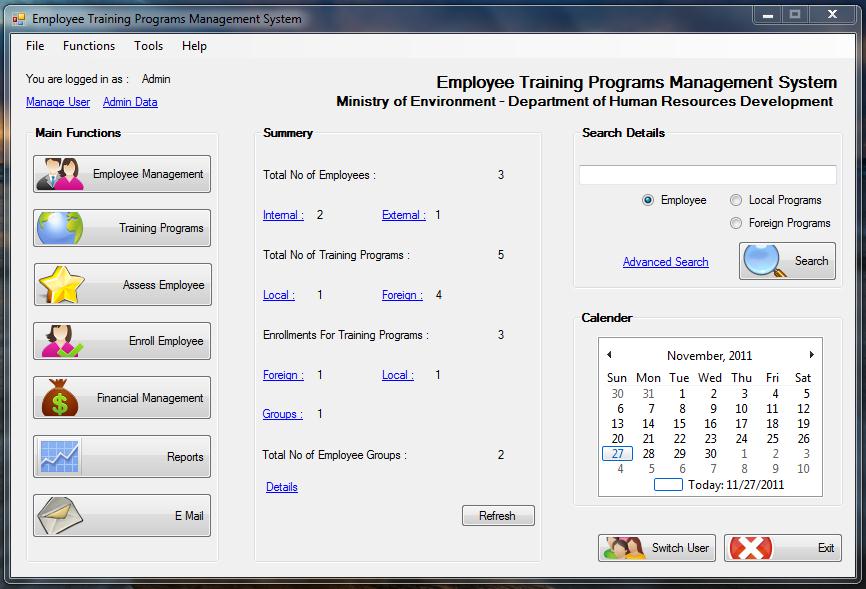Viewport: 866px width, 589px height.
Task: Open E Mail envelope icon
Action: click(60, 516)
